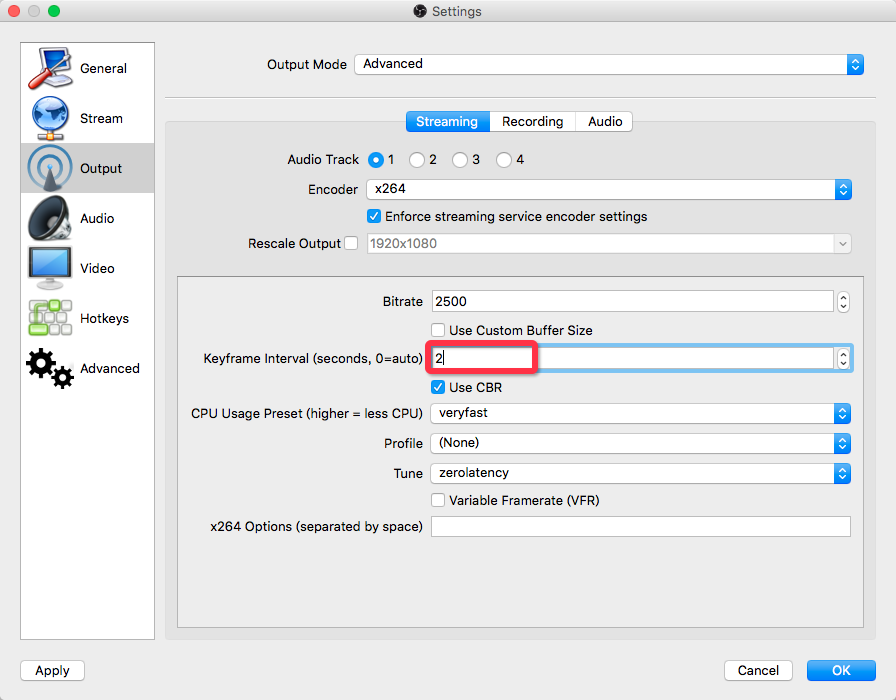The width and height of the screenshot is (896, 700).
Task: Click into the Keyframe Interval field
Action: [x=633, y=359]
